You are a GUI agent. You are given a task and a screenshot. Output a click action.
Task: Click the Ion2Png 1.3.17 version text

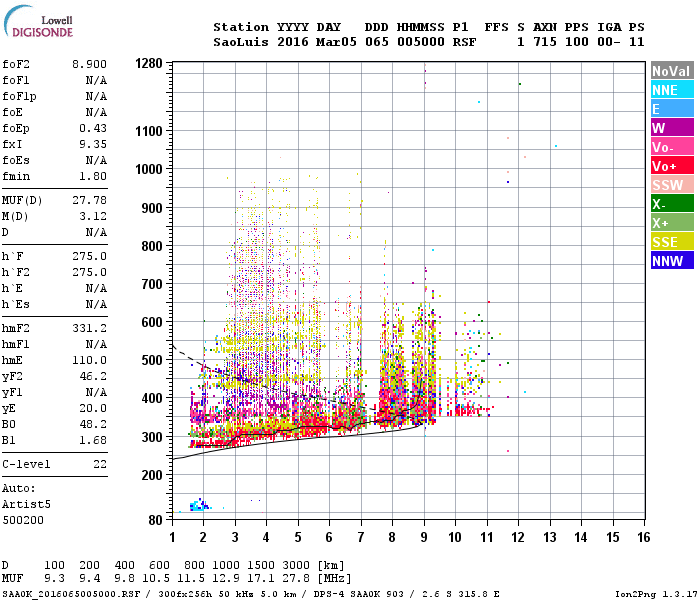(x=656, y=594)
